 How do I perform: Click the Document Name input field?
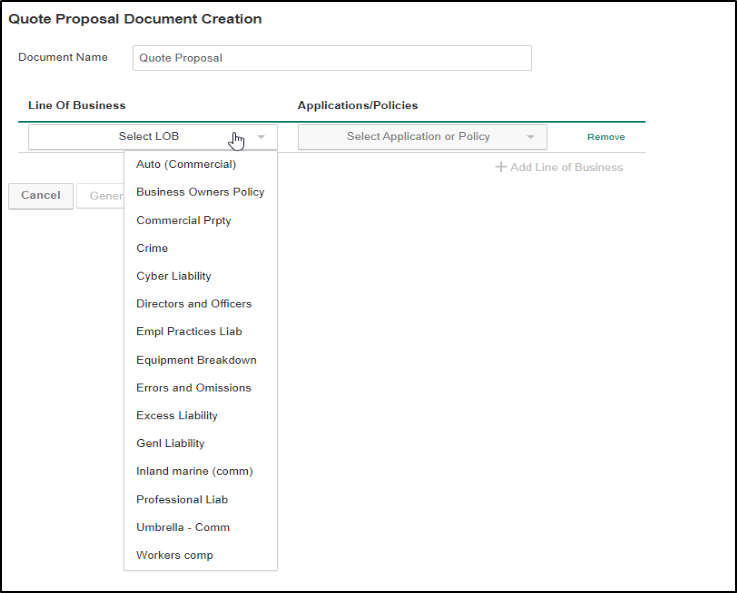pos(332,58)
